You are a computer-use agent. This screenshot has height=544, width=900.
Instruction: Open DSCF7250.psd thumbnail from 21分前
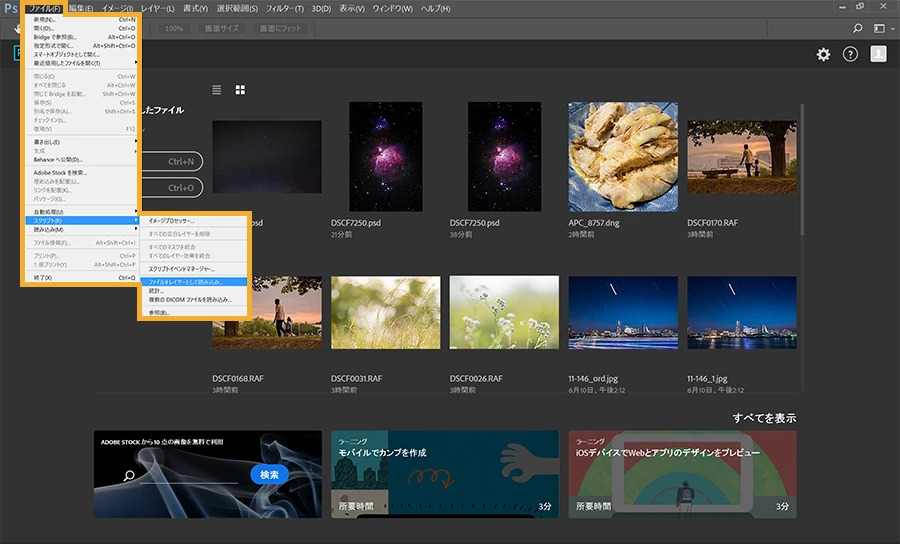pyautogui.click(x=386, y=157)
